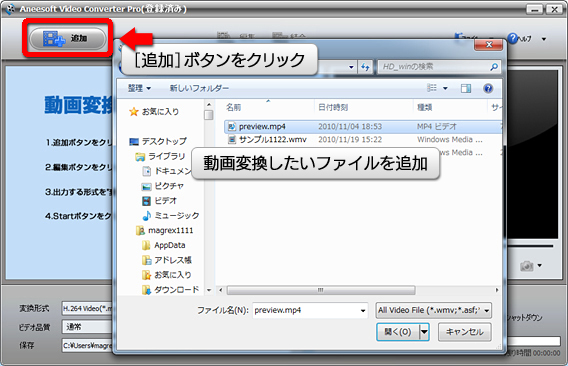This screenshot has width=568, height=366.
Task: Change view with the view icon
Action: (x=432, y=88)
